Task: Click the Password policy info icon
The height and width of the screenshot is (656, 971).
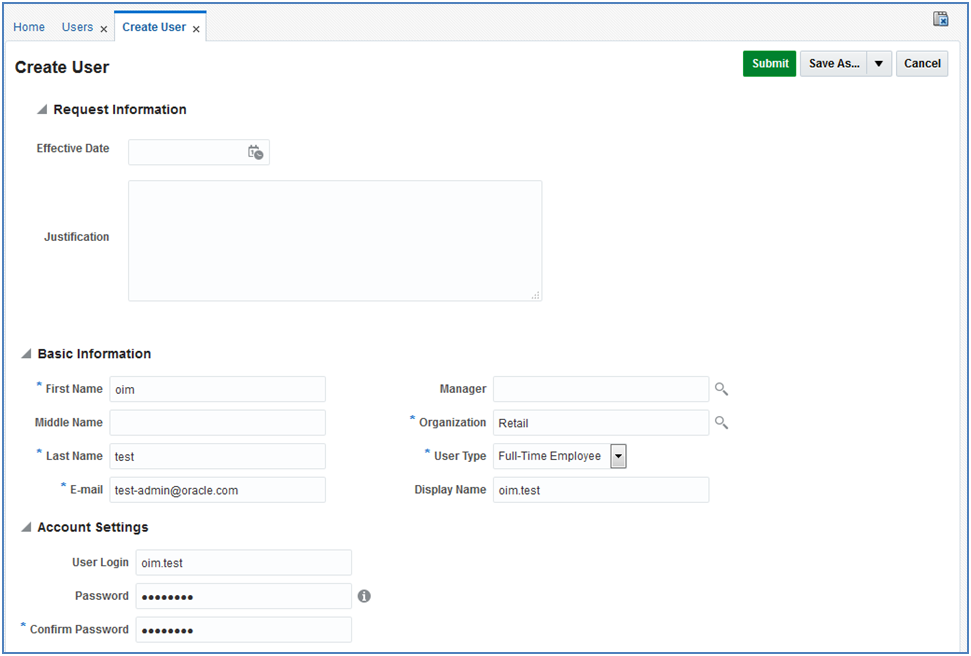Action: click(364, 596)
